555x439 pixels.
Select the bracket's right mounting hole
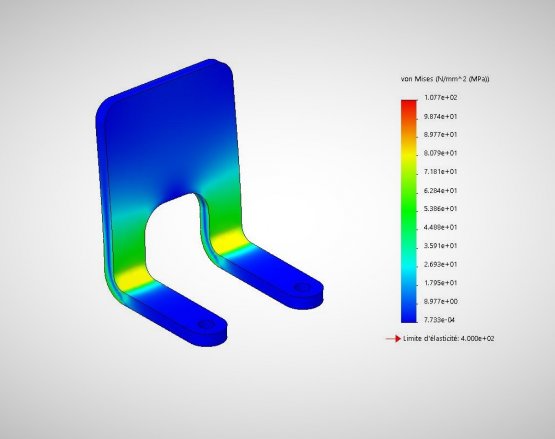click(x=302, y=286)
